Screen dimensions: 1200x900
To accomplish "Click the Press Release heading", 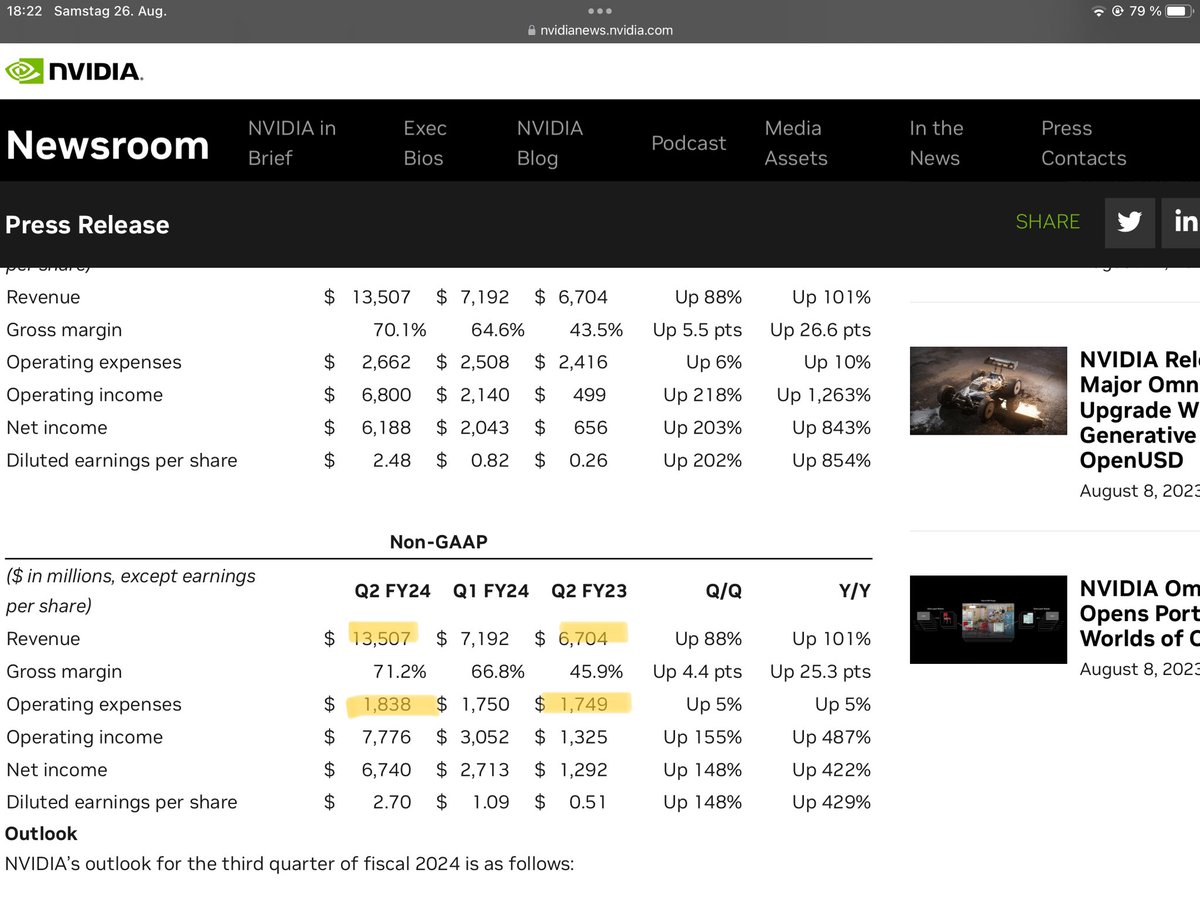I will pyautogui.click(x=87, y=225).
